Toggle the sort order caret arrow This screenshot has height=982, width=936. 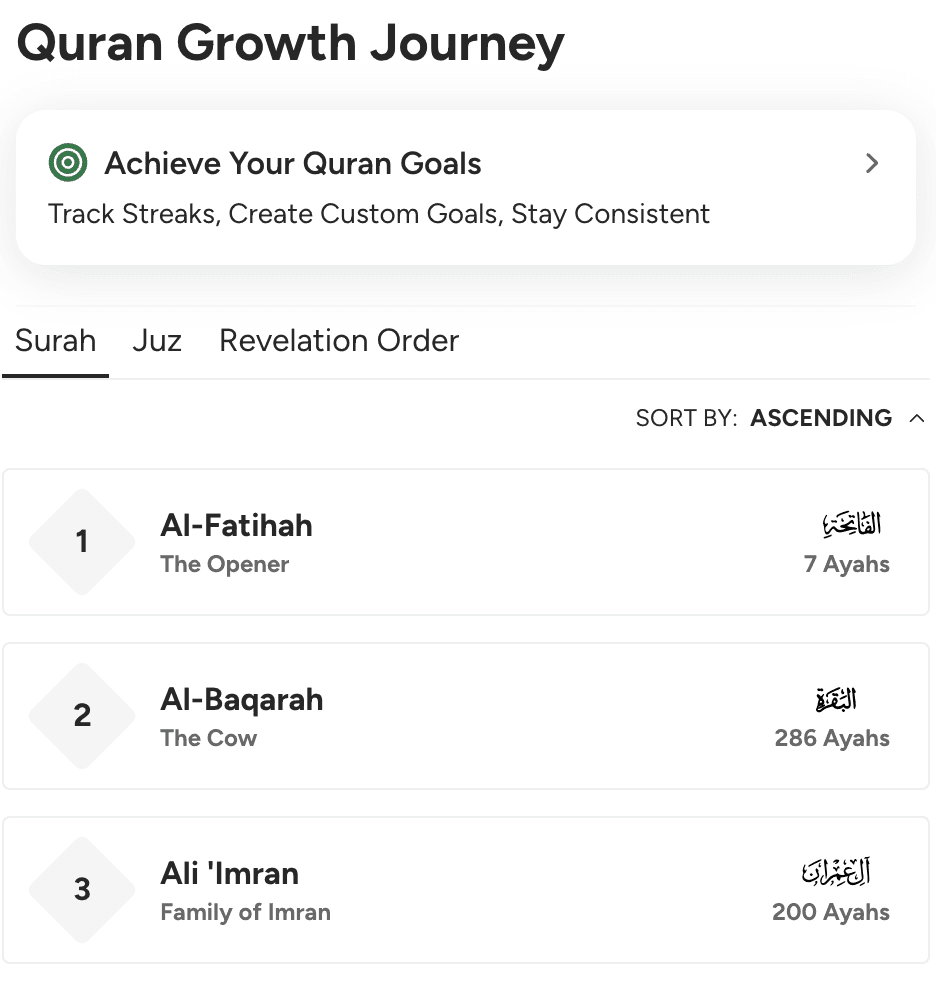(916, 419)
